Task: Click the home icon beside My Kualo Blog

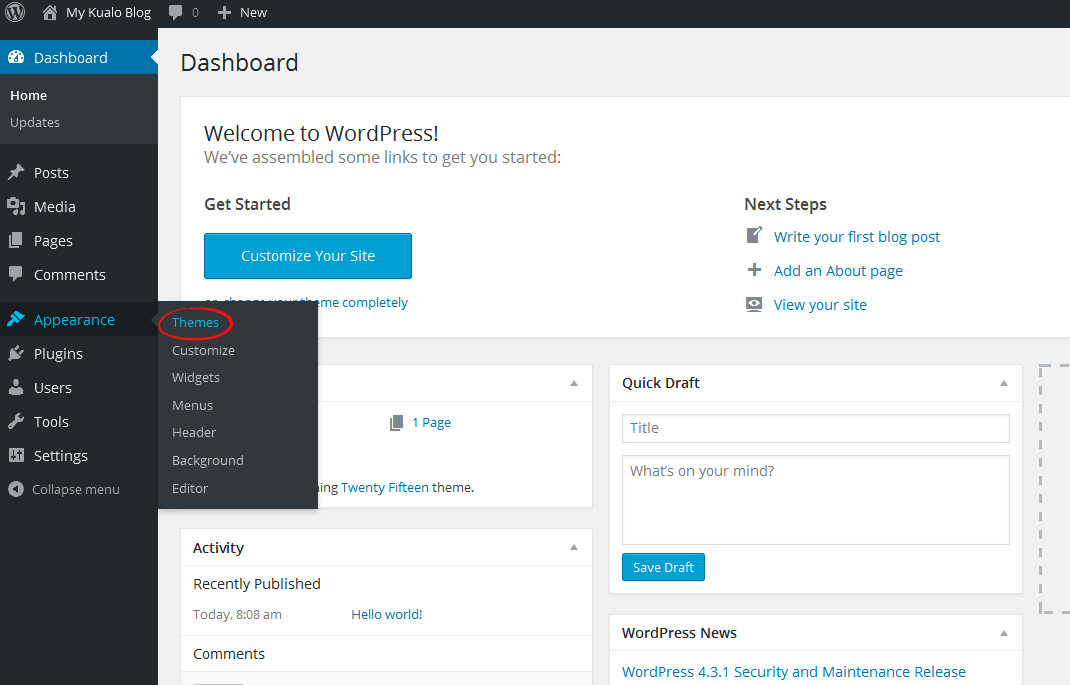Action: (50, 12)
